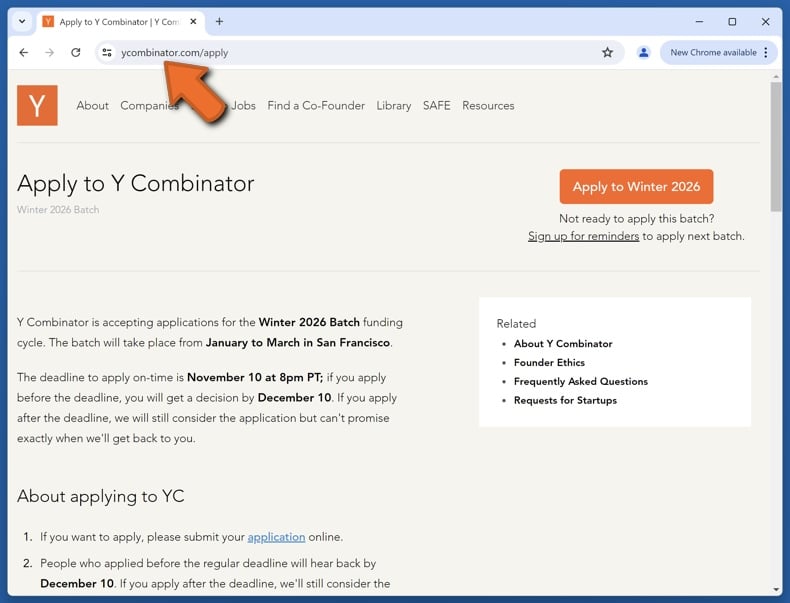Screen dimensions: 790x603
Task: Open the tab search dropdown arrow
Action: coord(22,22)
